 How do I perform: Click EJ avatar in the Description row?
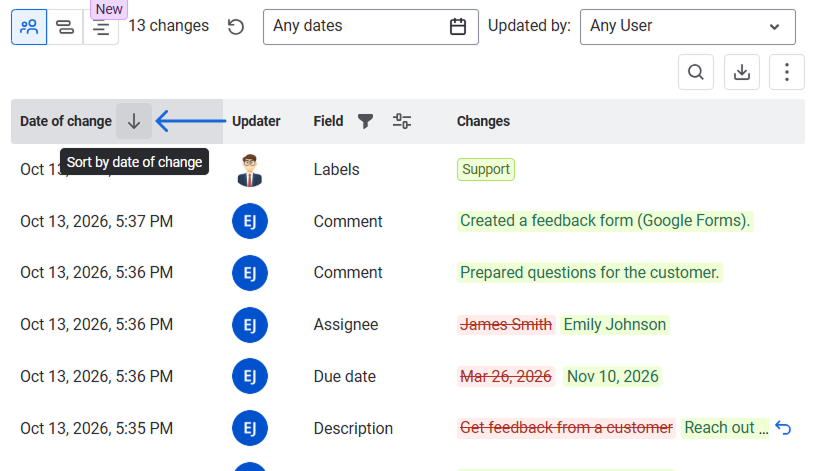tap(250, 428)
